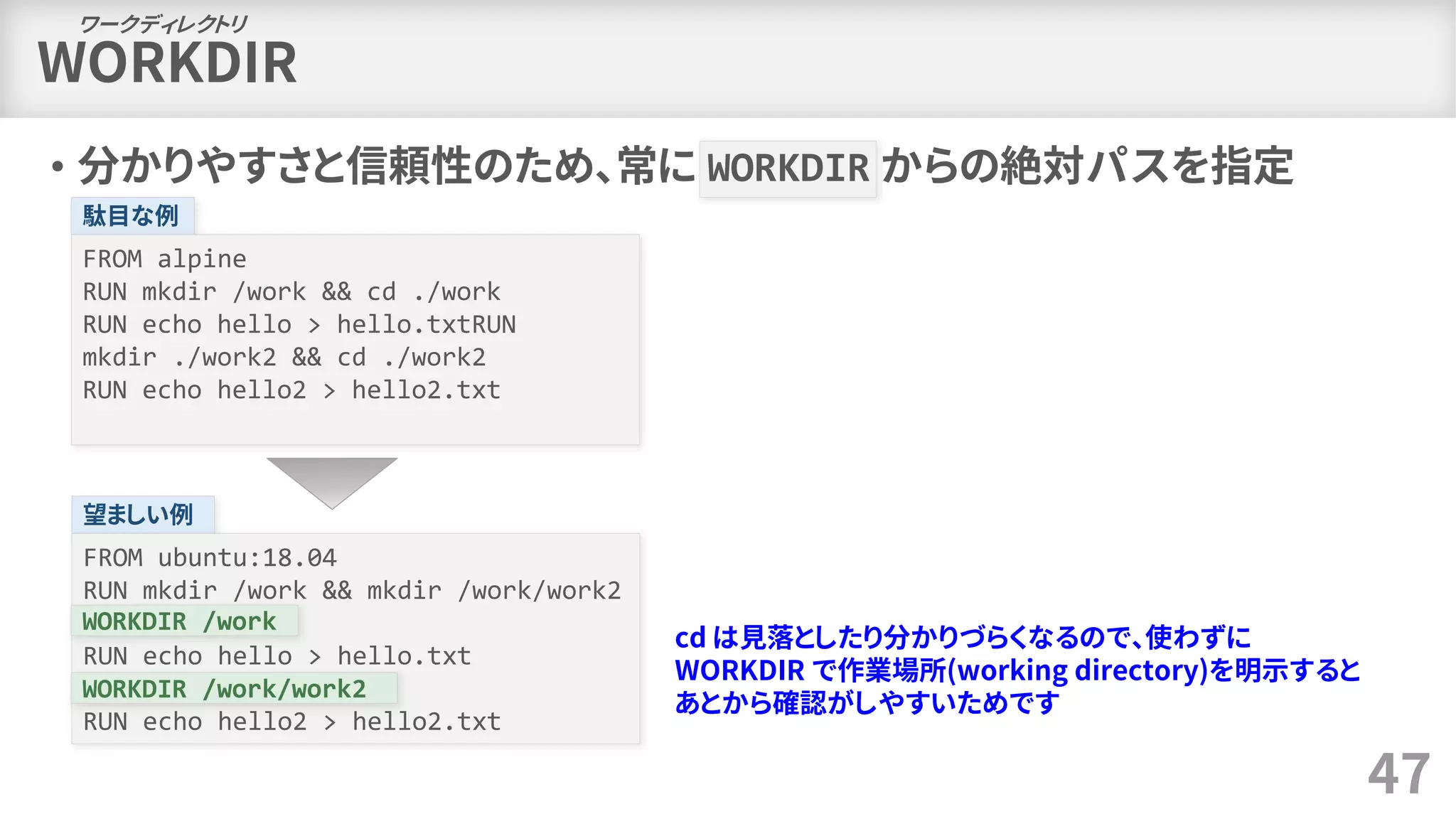The height and width of the screenshot is (819, 1456).
Task: Click 'RUN echo hello > hello.txt' in good example
Action: coord(277,656)
